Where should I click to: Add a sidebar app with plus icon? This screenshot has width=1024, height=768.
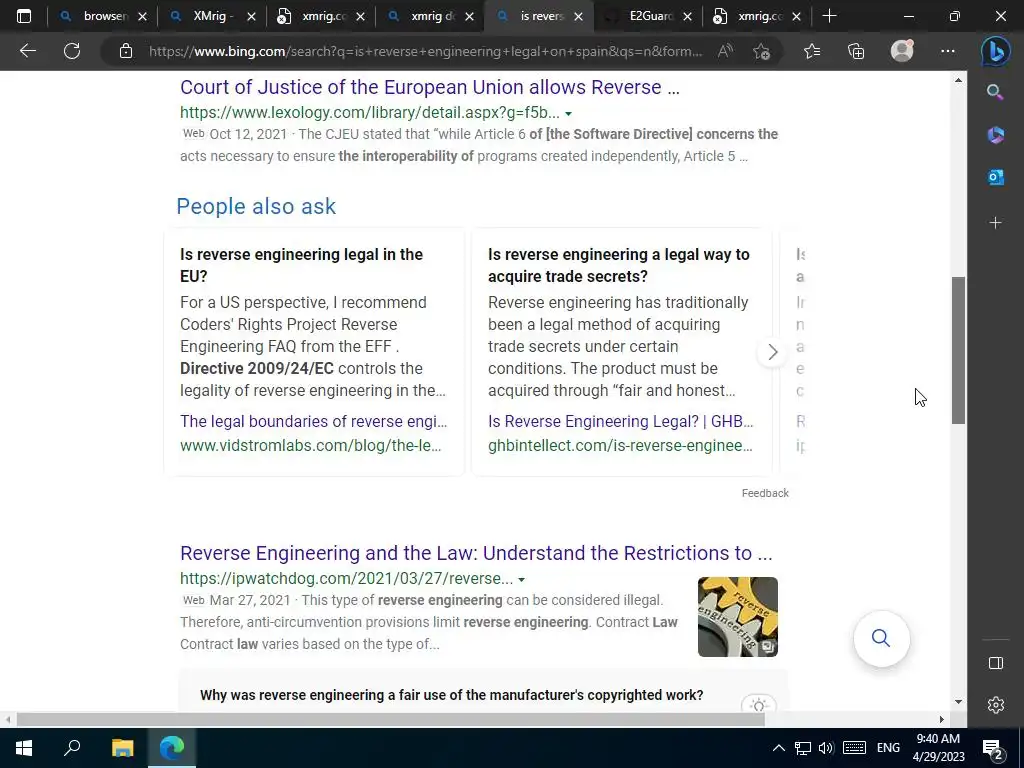(995, 223)
